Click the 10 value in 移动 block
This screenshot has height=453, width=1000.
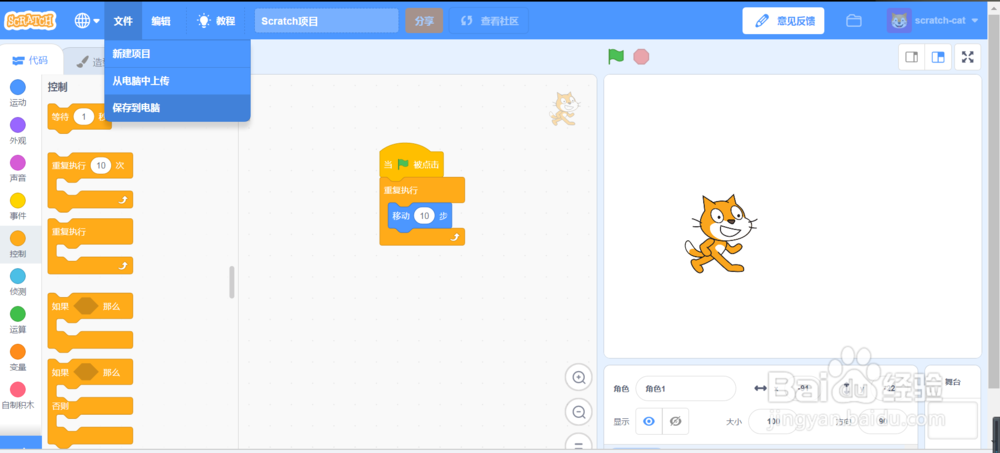point(424,216)
